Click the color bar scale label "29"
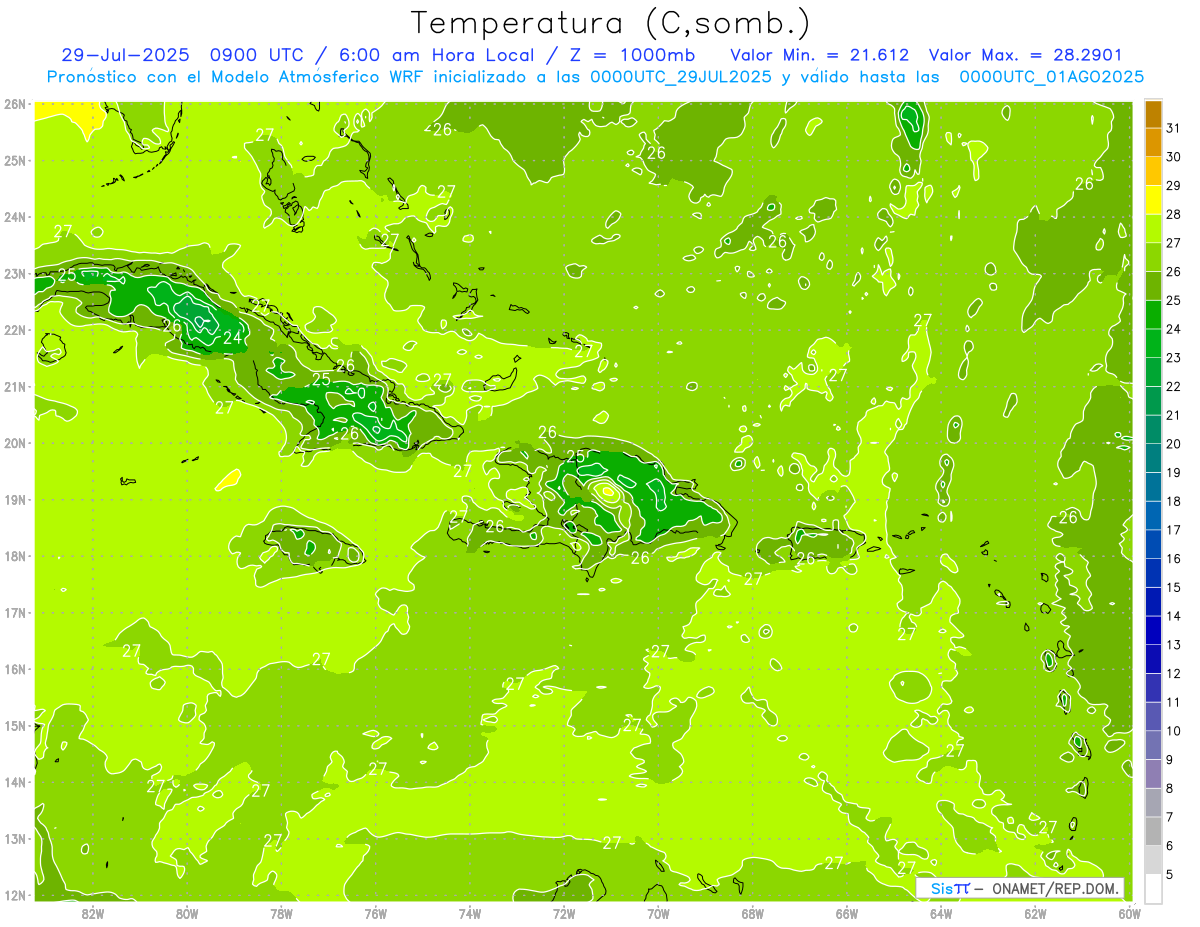This screenshot has width=1200, height=927. [1174, 185]
